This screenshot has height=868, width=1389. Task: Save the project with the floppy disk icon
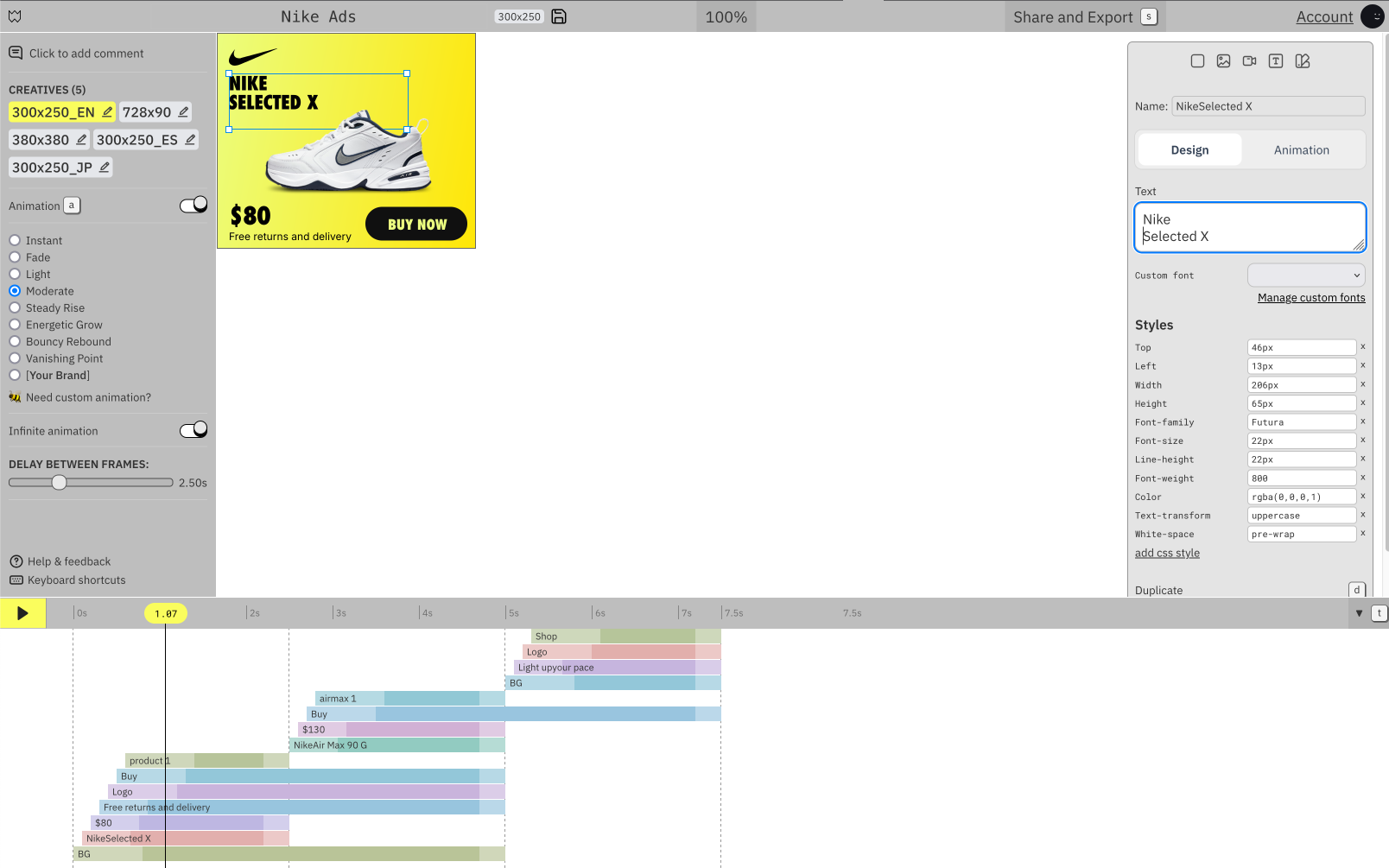tap(559, 16)
